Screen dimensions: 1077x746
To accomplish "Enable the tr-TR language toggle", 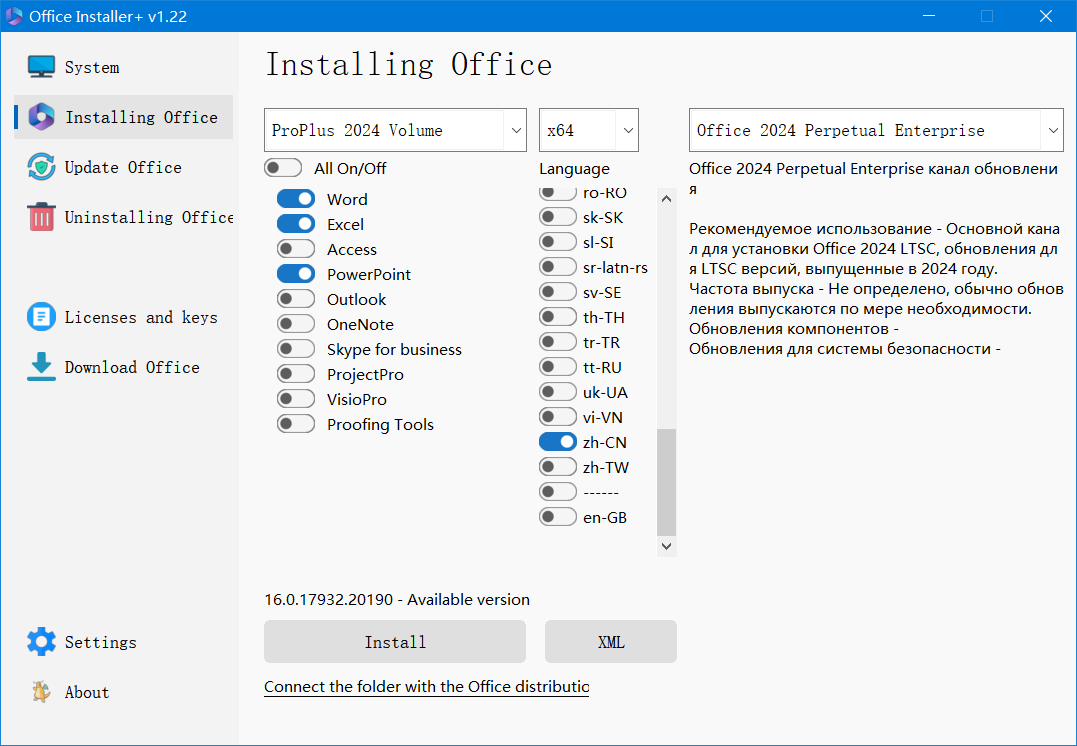I will click(558, 341).
